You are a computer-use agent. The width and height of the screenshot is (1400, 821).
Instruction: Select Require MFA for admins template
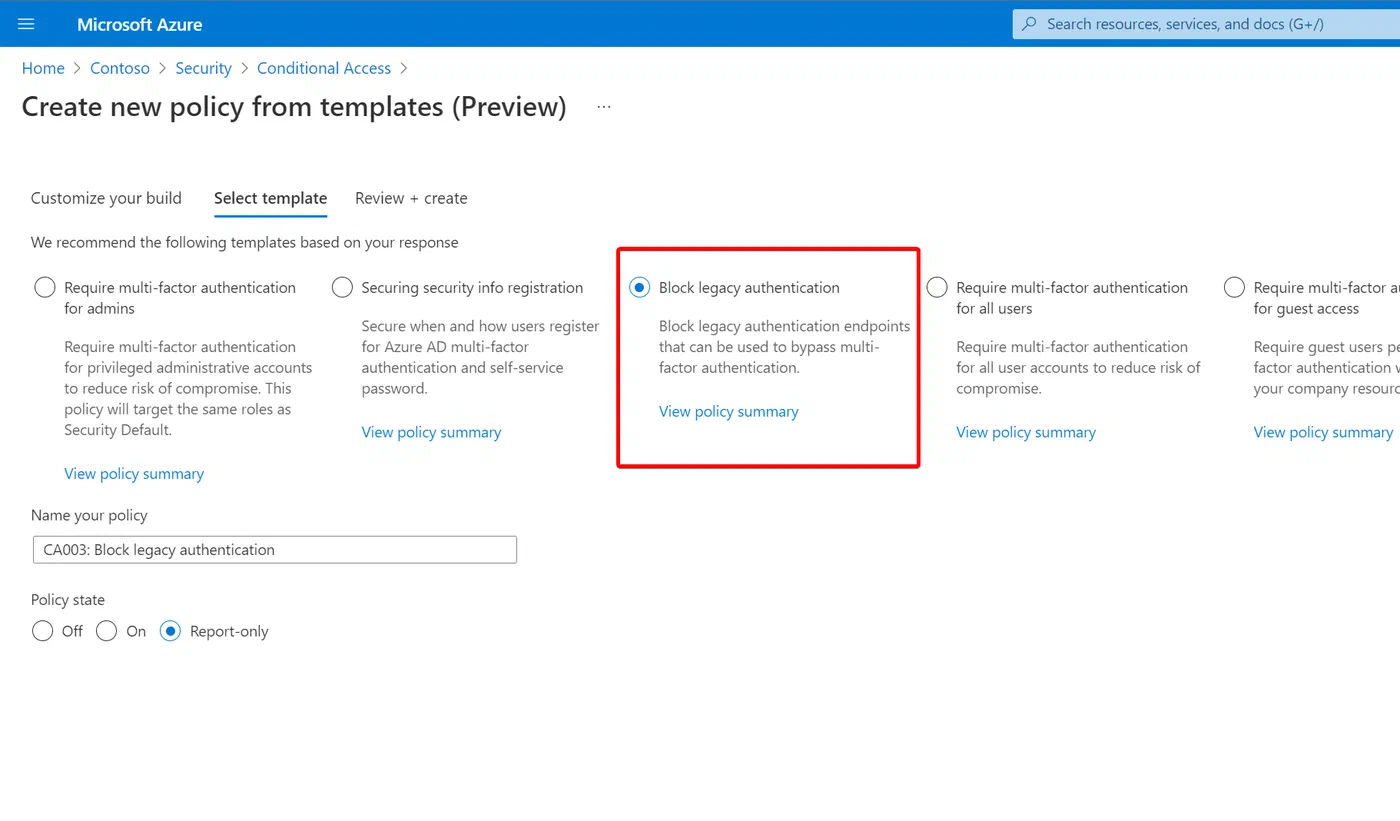click(45, 288)
